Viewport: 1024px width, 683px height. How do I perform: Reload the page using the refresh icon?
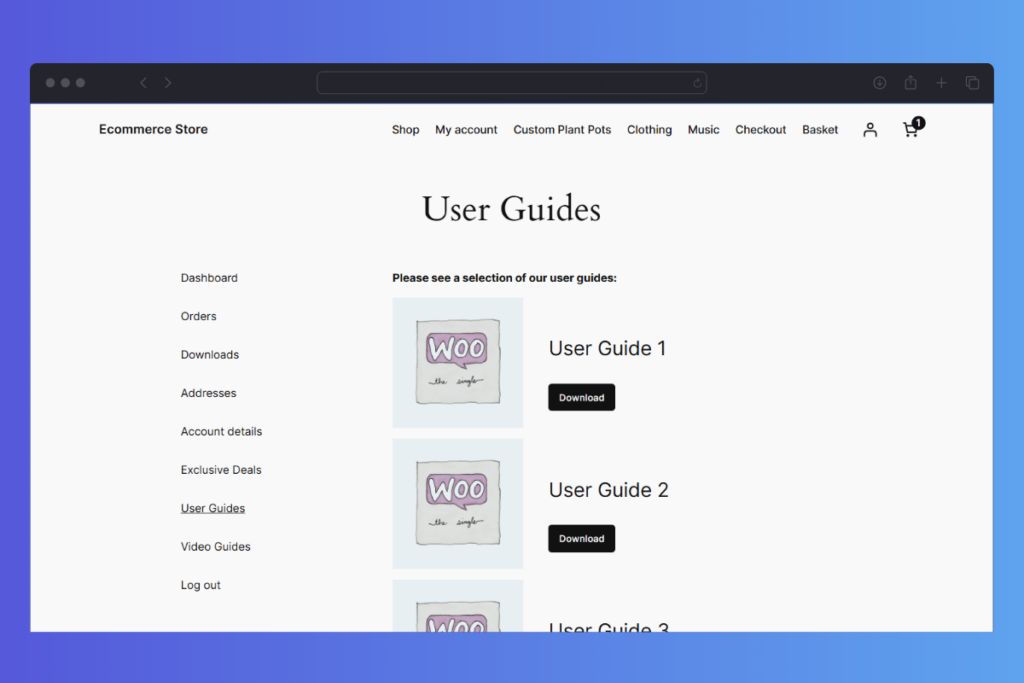coord(697,82)
